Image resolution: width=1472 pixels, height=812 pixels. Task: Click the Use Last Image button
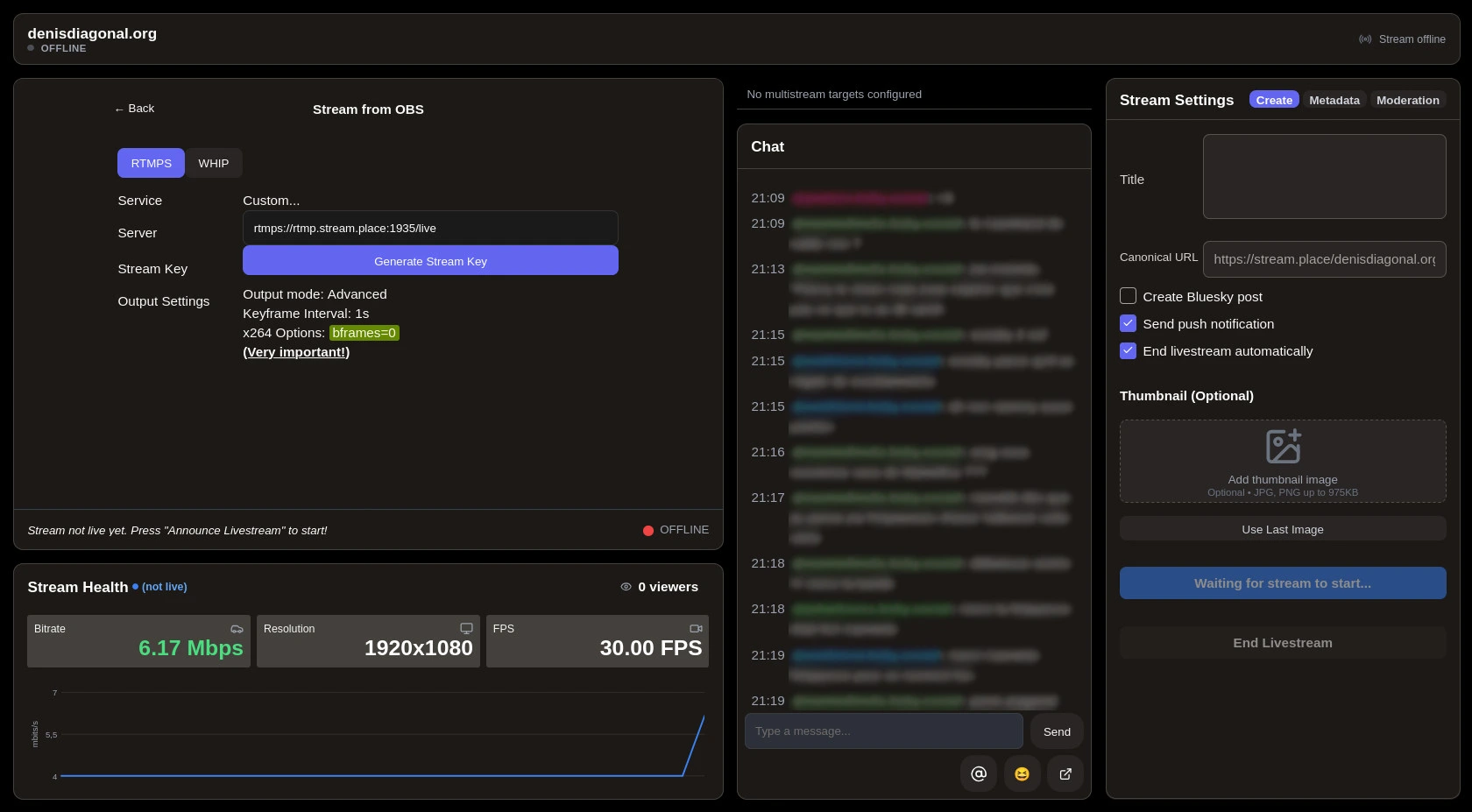[1282, 529]
